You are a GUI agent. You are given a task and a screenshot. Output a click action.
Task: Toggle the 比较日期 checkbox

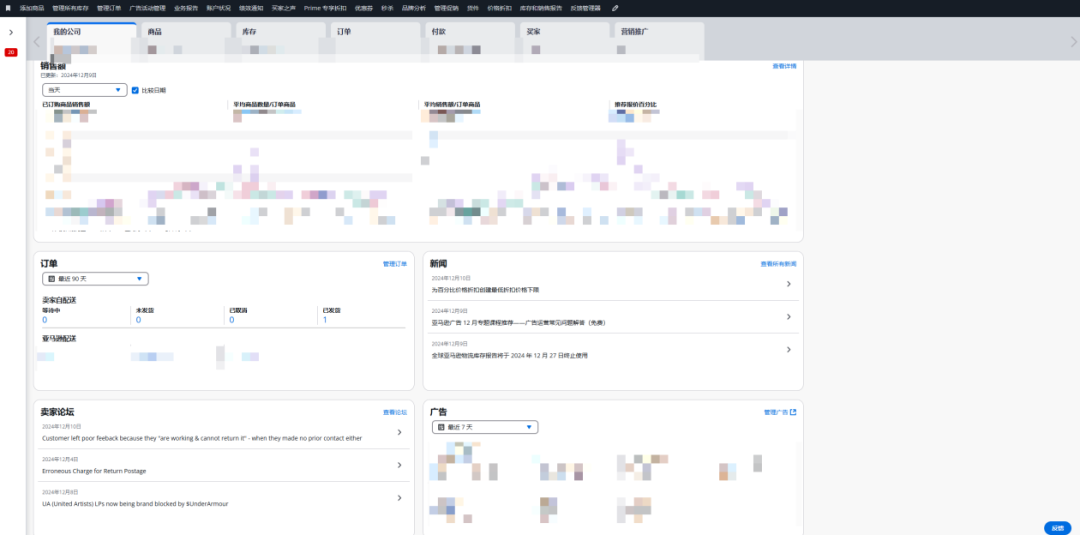click(135, 90)
